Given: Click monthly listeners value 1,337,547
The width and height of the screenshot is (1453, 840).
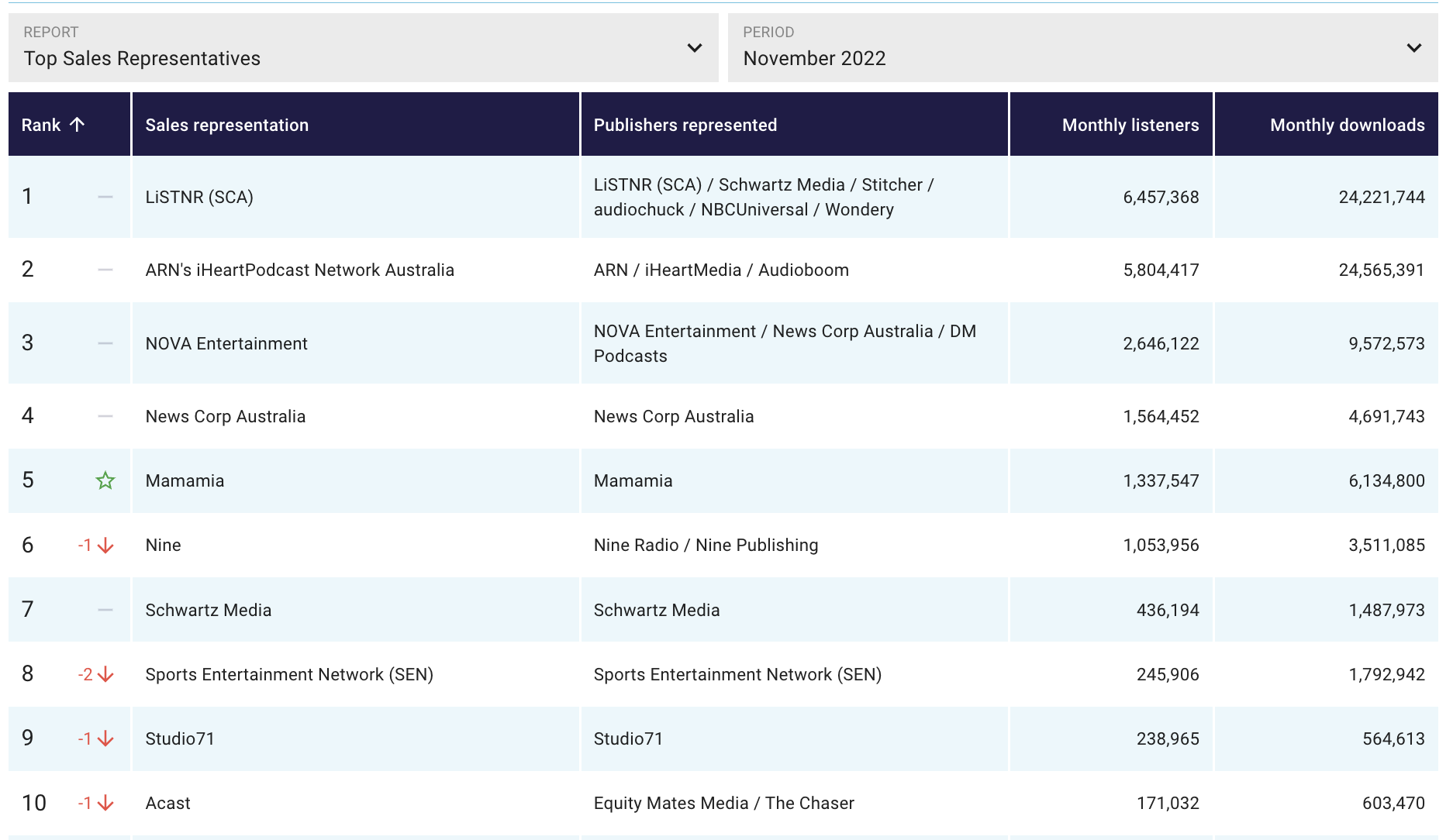Looking at the screenshot, I should coord(1161,480).
